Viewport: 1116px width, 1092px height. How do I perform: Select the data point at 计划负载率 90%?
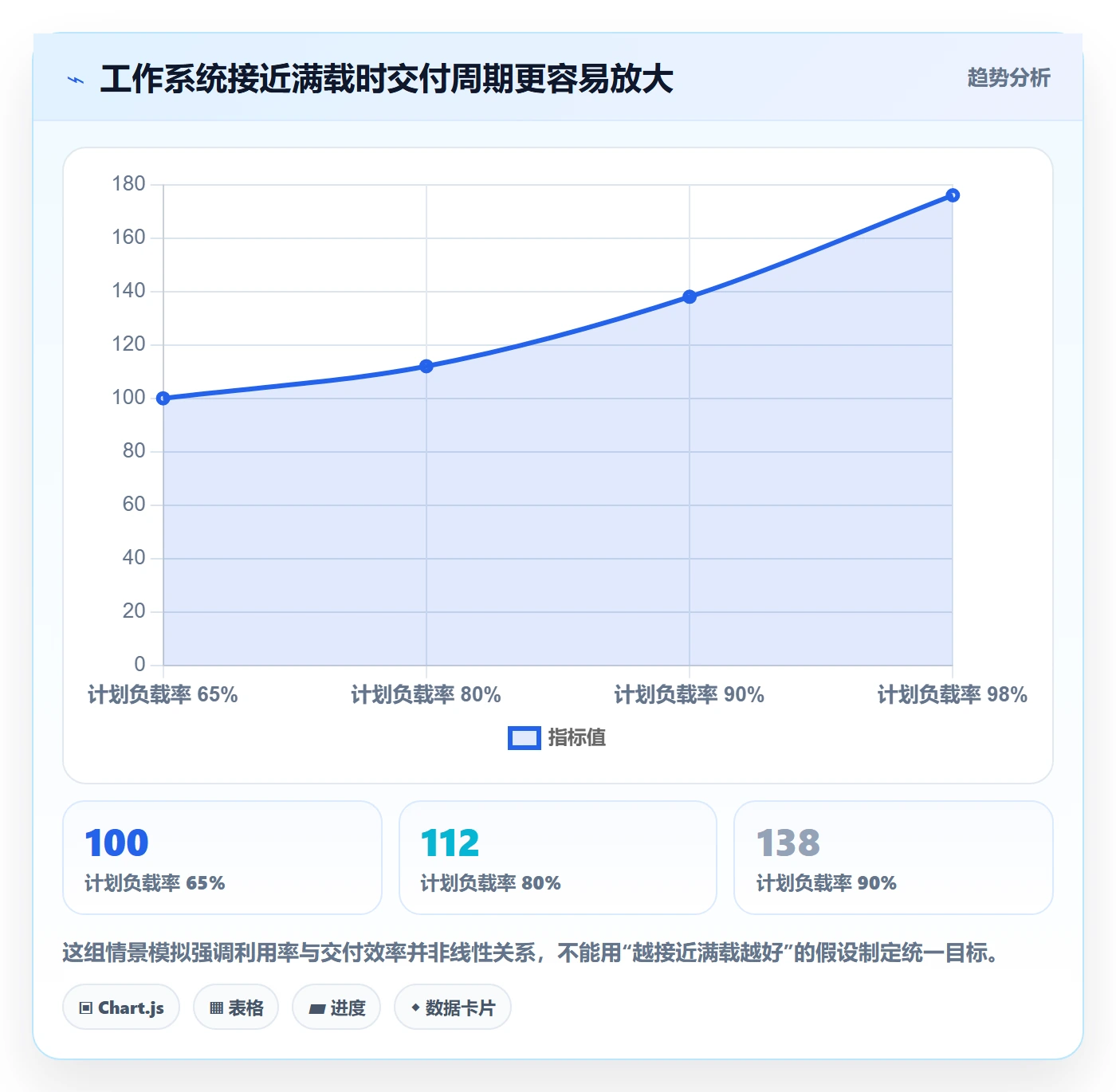[690, 297]
